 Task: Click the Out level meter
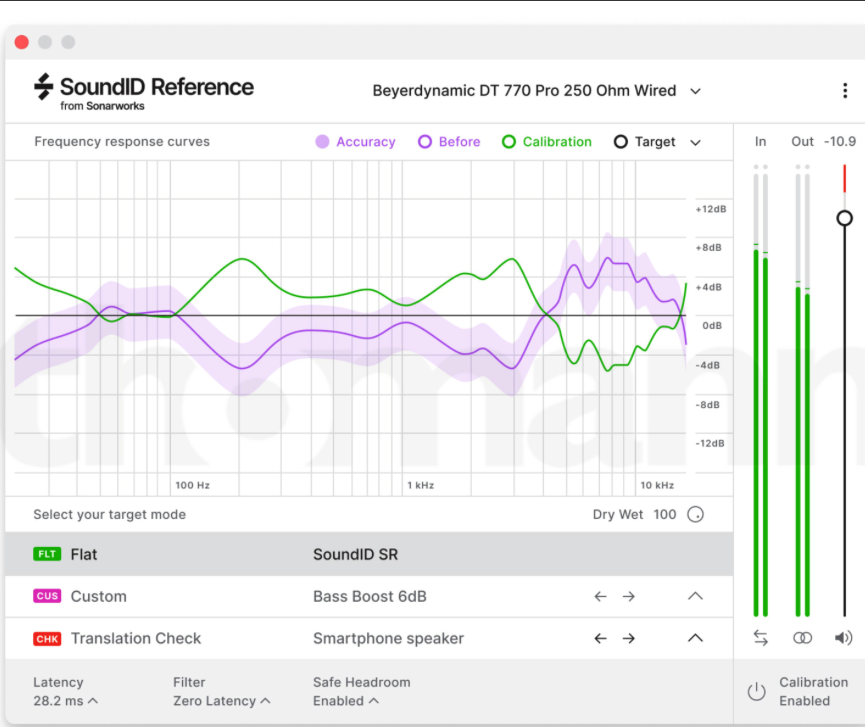[802, 391]
